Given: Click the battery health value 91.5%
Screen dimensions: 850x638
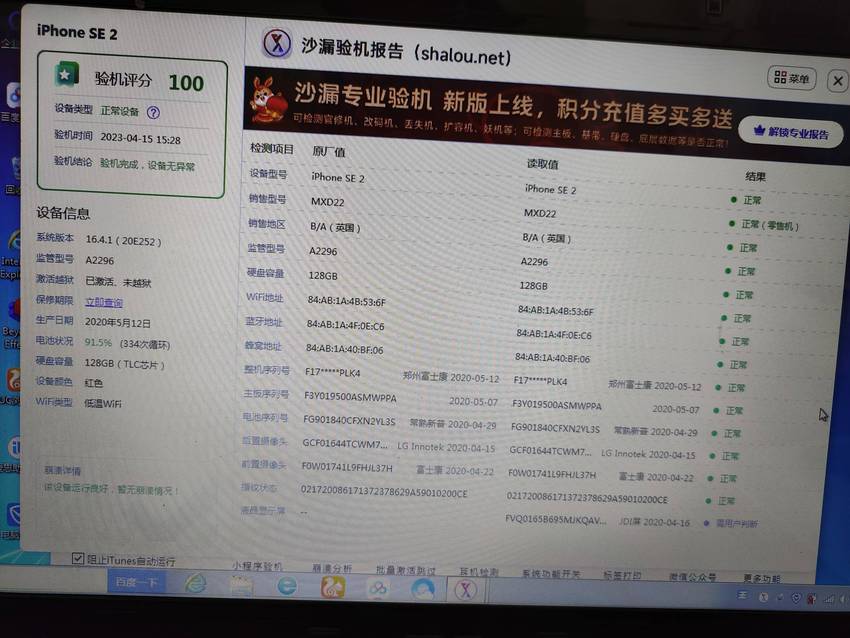Looking at the screenshot, I should pos(98,343).
